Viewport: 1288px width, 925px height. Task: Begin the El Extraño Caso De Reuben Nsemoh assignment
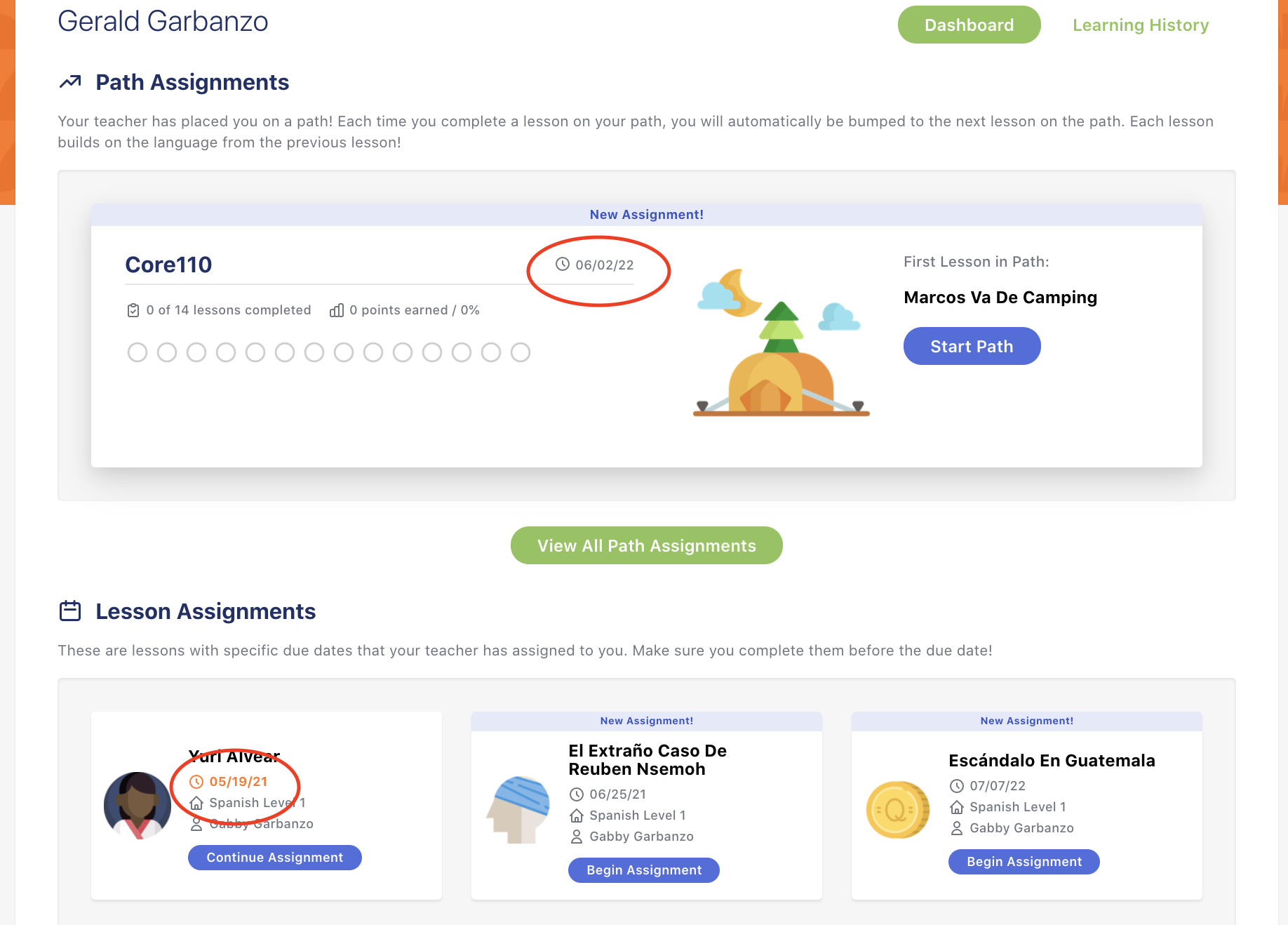643,870
